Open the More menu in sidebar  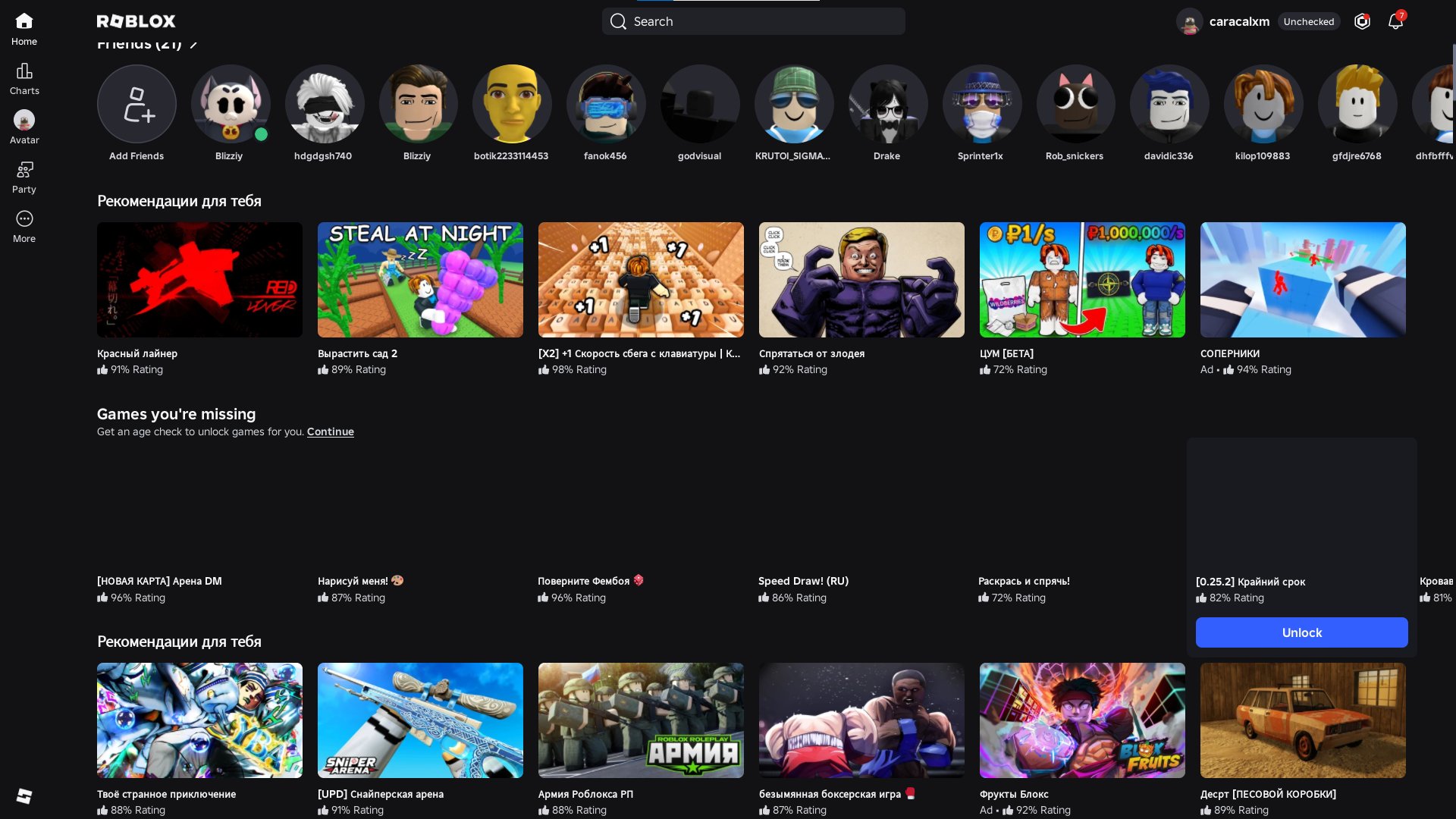[x=24, y=227]
